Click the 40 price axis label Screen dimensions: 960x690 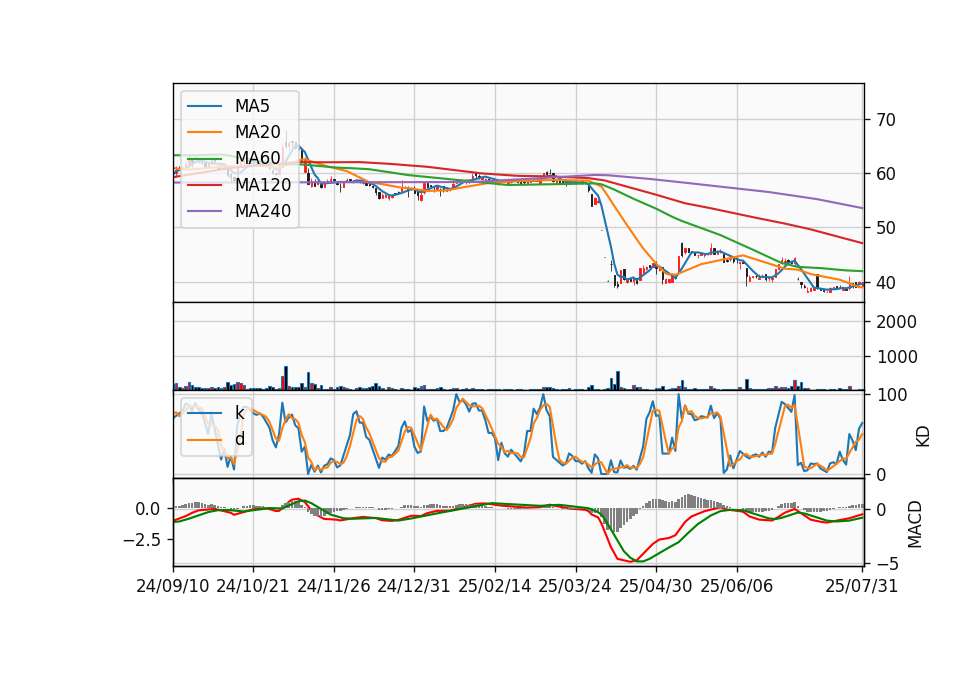[x=886, y=282]
